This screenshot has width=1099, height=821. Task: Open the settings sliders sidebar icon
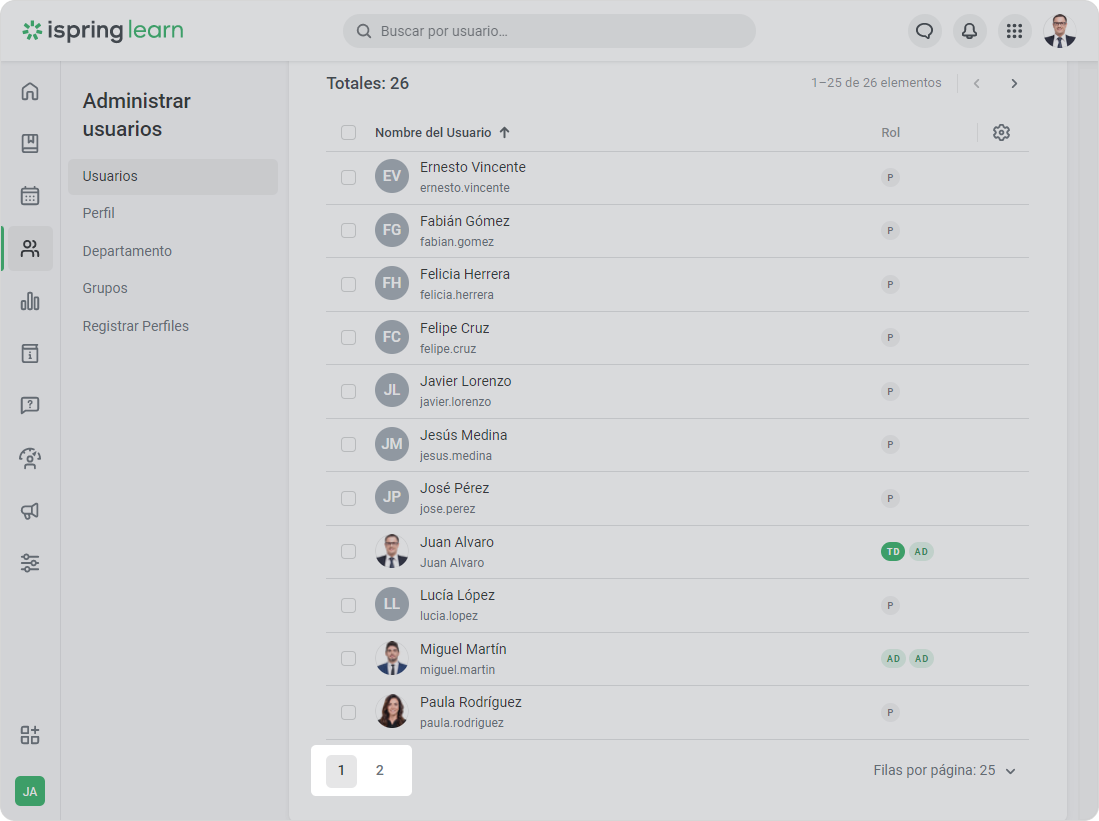30,563
